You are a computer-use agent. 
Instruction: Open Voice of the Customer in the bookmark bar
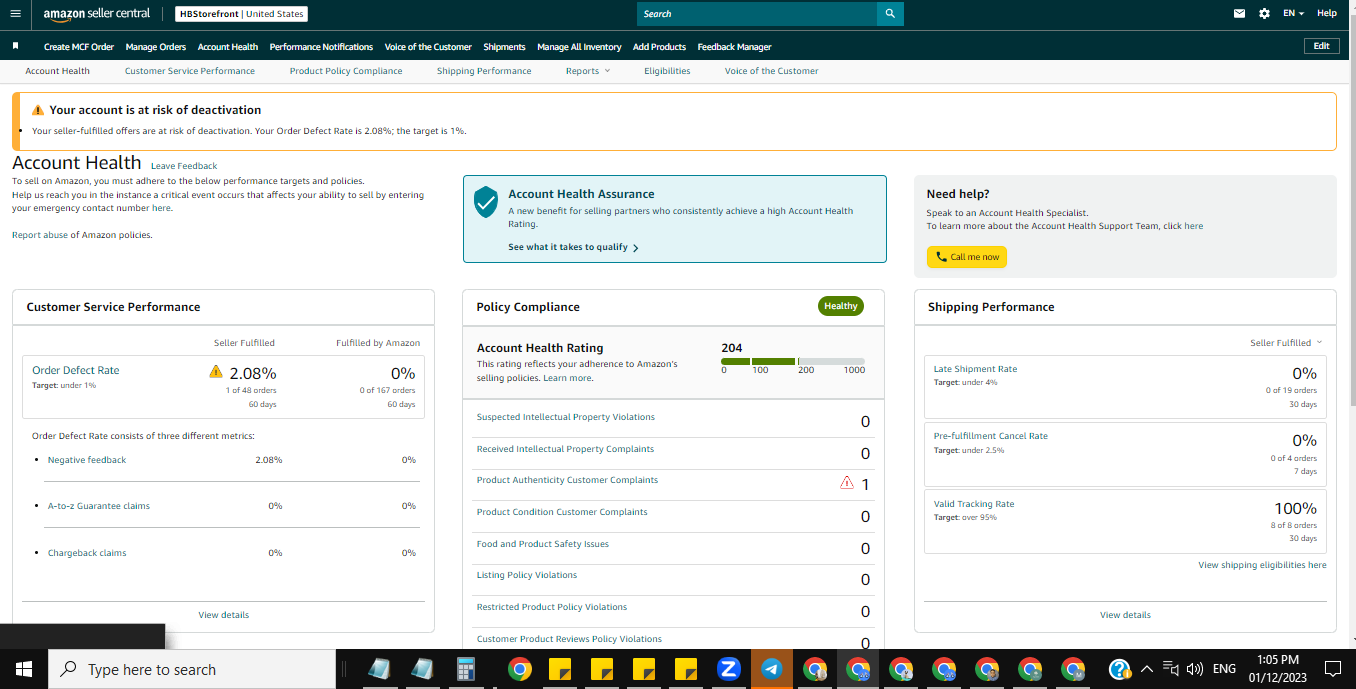tap(428, 47)
